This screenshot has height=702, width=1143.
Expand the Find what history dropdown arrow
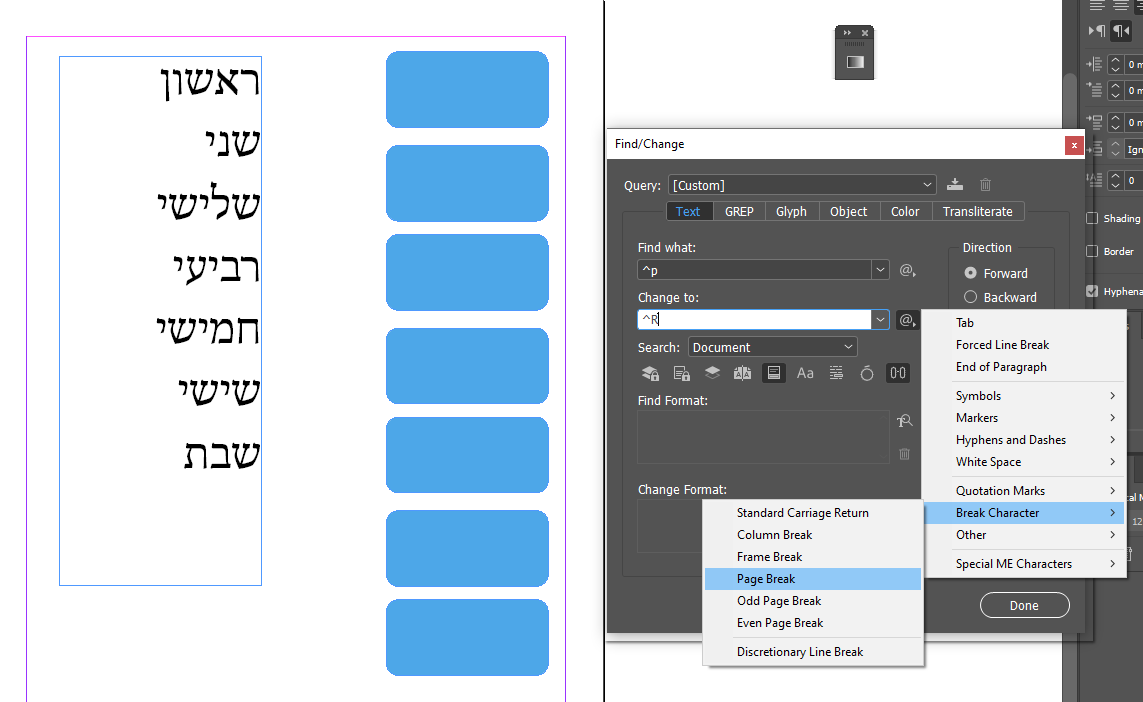(x=881, y=270)
